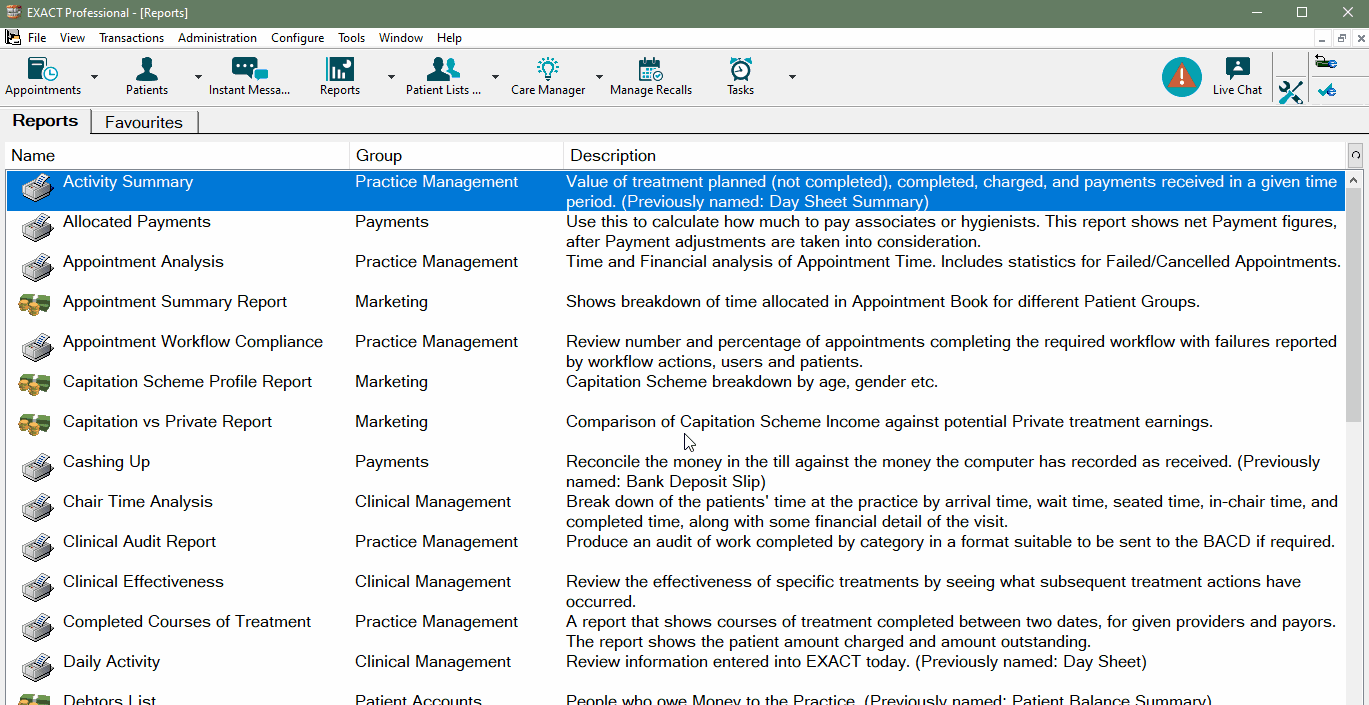Viewport: 1369px width, 705px height.
Task: Click the wrench and screwdriver tools icon
Action: pyautogui.click(x=1291, y=92)
